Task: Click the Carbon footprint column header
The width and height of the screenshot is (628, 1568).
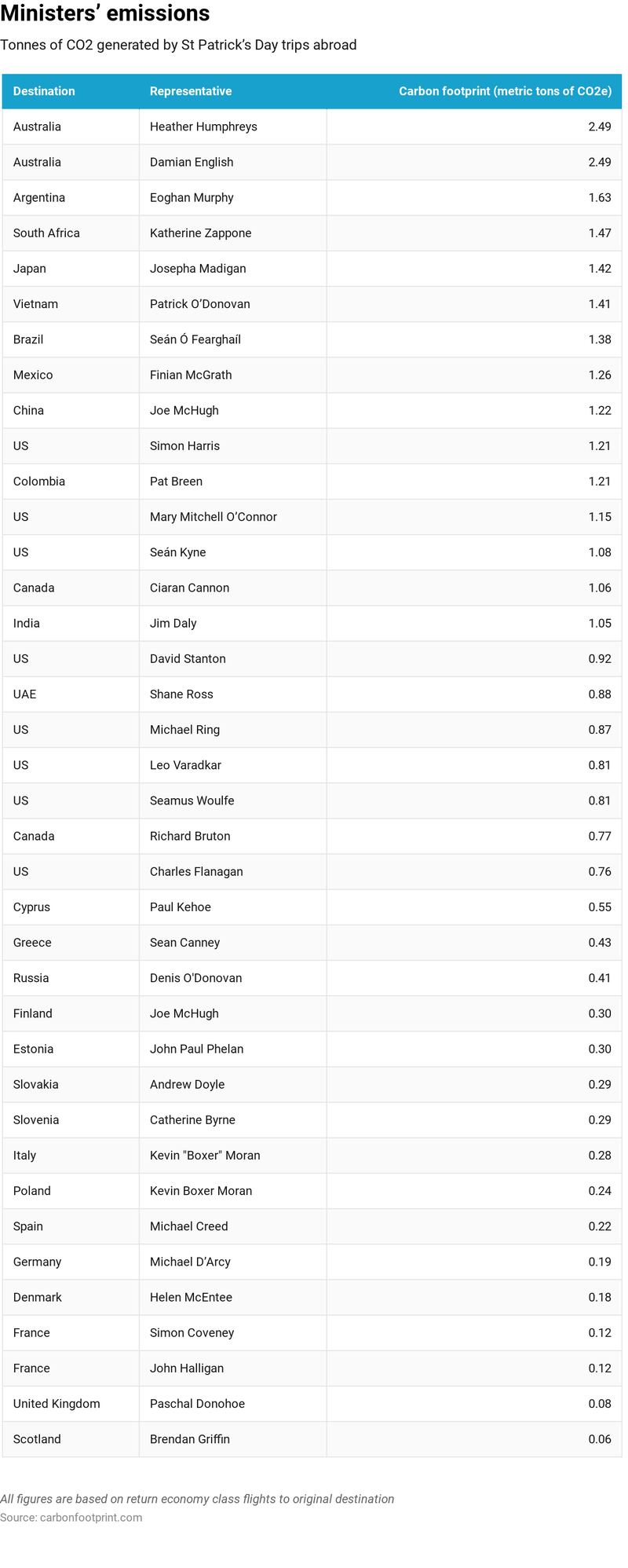Action: point(505,91)
